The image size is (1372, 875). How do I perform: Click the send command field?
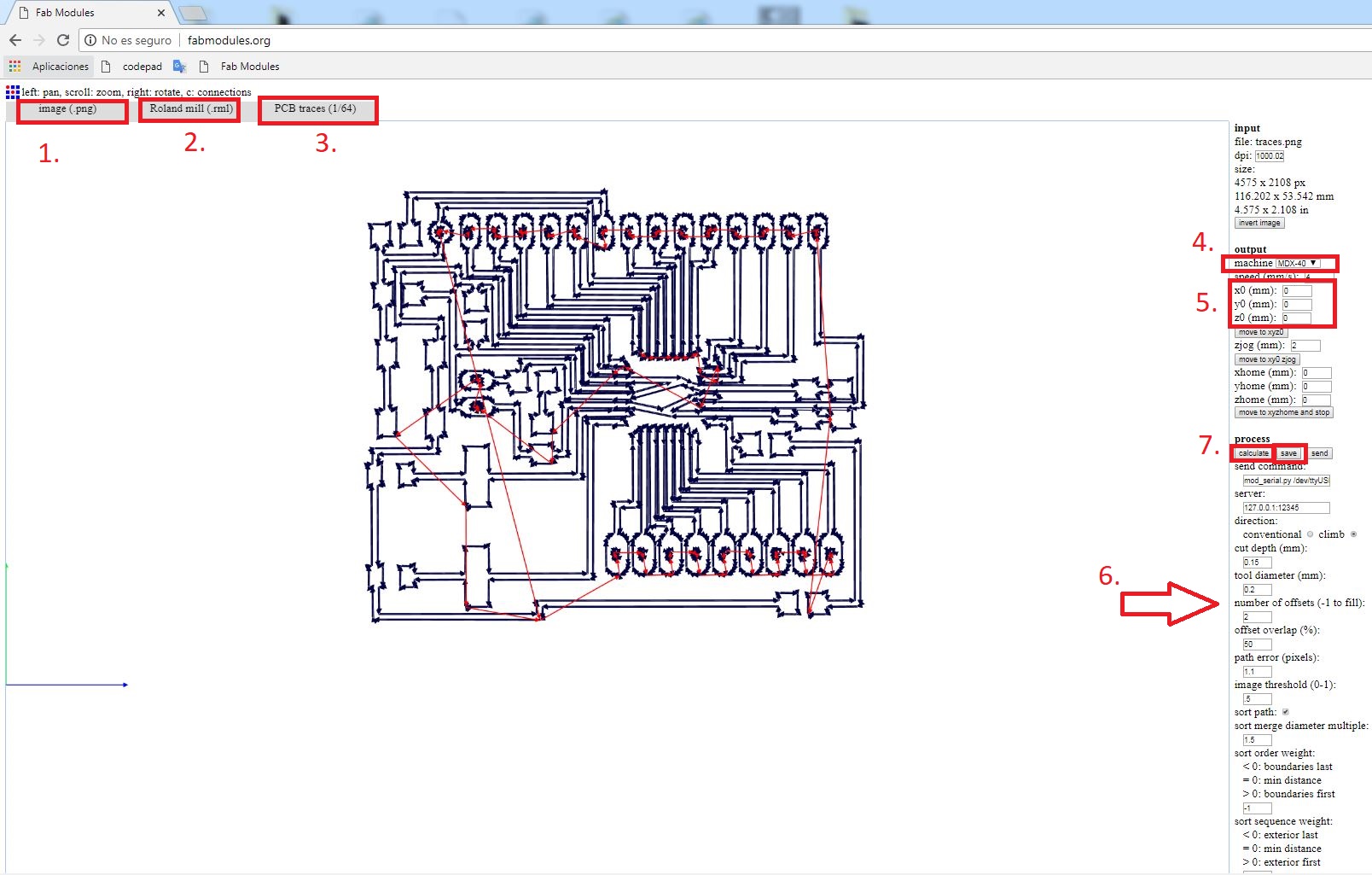click(1287, 481)
